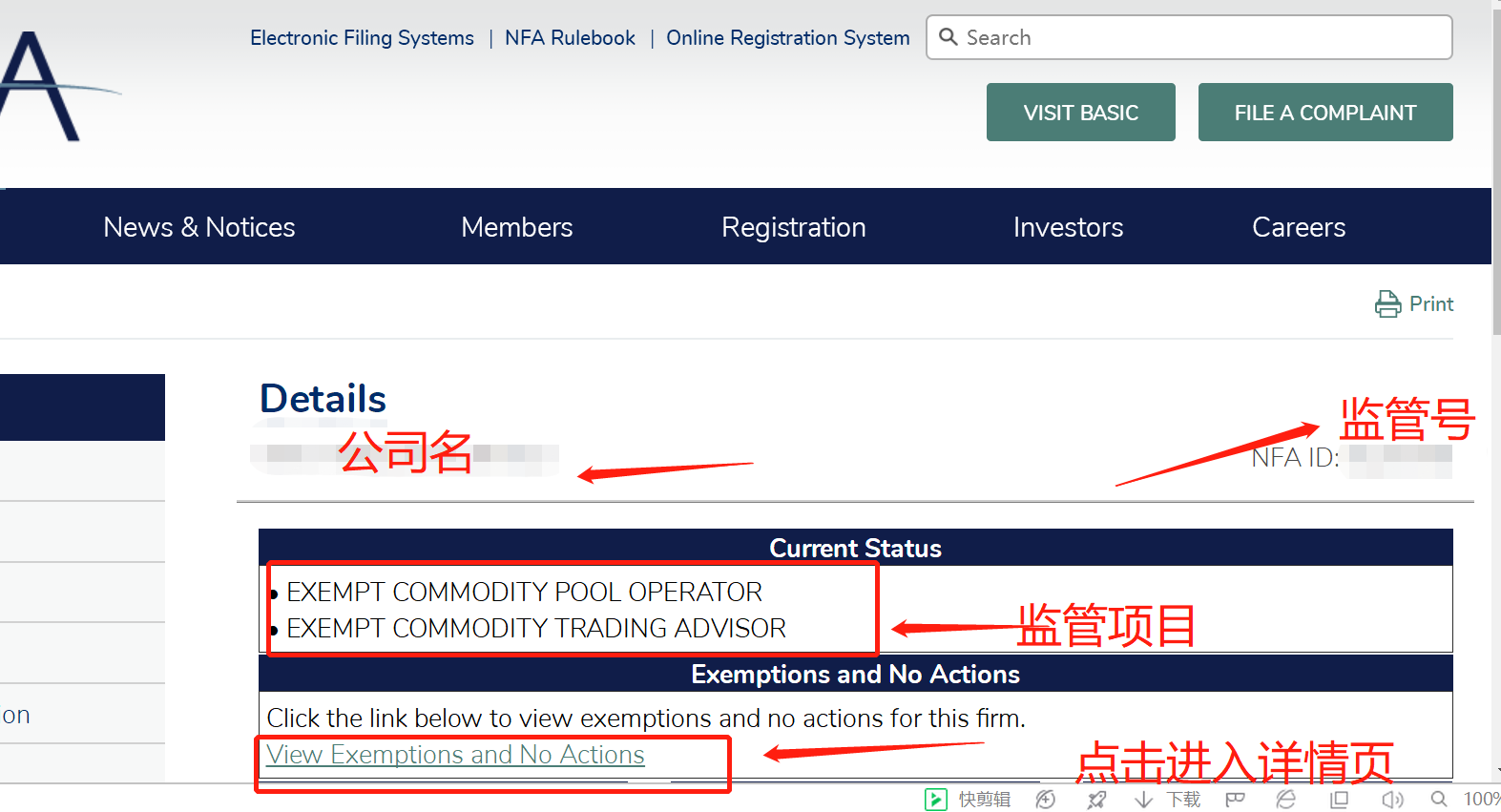Viewport: 1501px width, 812px height.
Task: Click the rocket speed-up icon in status bar
Action: point(1097,800)
